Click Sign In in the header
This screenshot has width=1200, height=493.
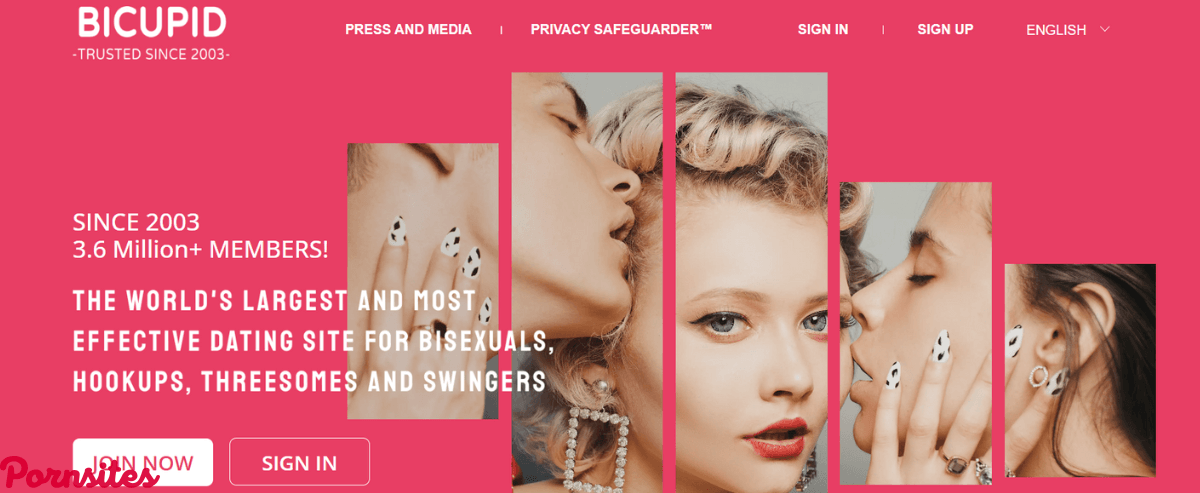[x=823, y=30]
